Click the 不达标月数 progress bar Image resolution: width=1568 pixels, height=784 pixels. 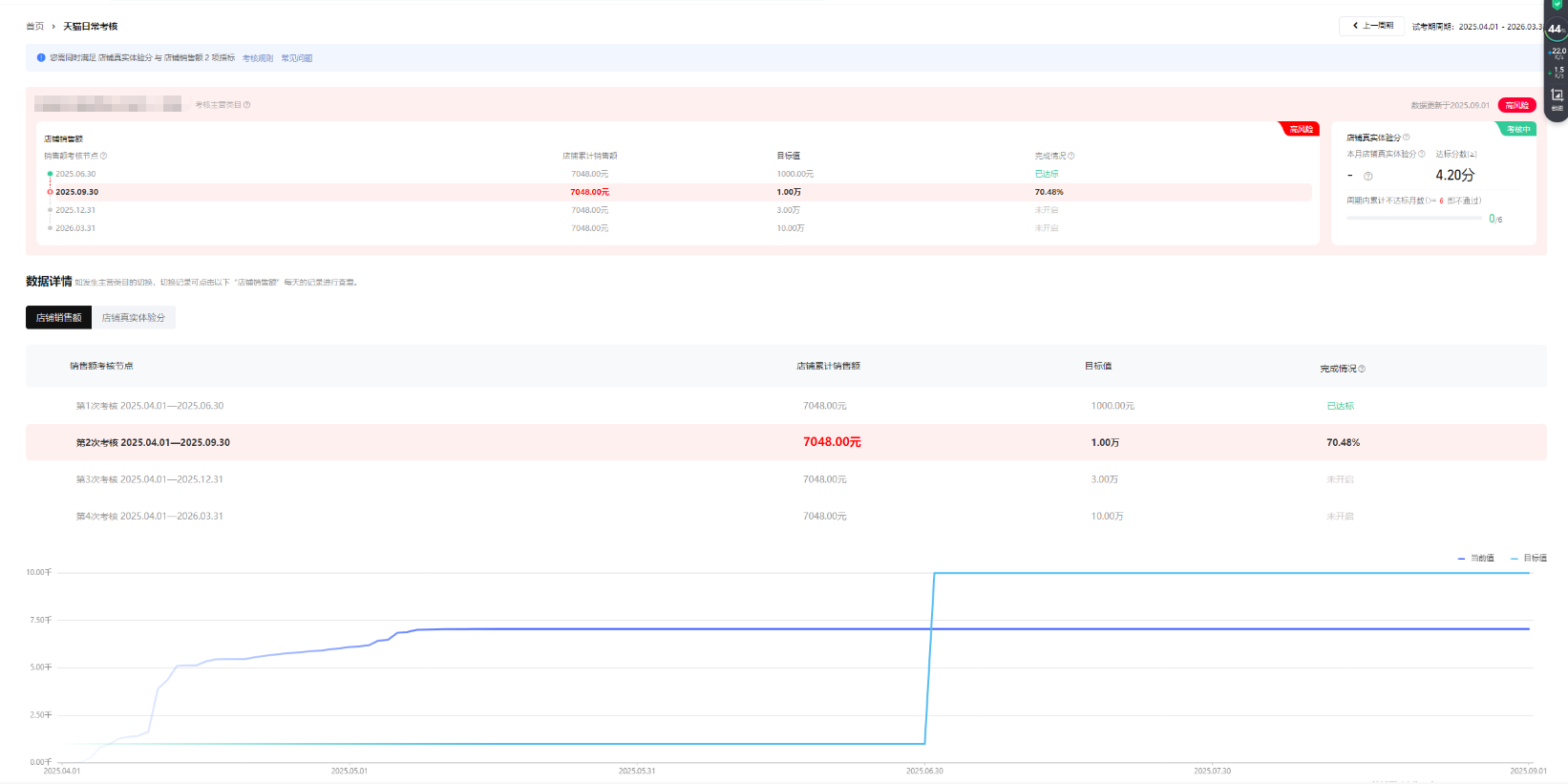click(1413, 219)
